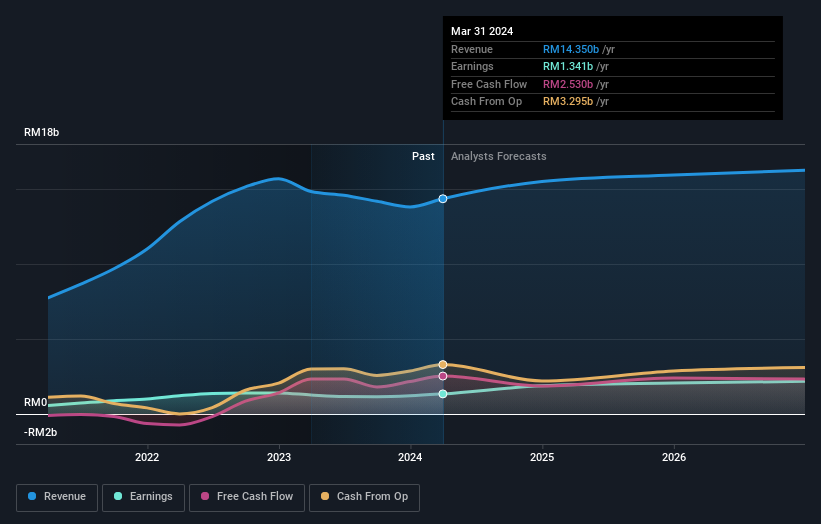The width and height of the screenshot is (821, 524).
Task: Toggle the Cash From Op legend button
Action: coord(364,497)
